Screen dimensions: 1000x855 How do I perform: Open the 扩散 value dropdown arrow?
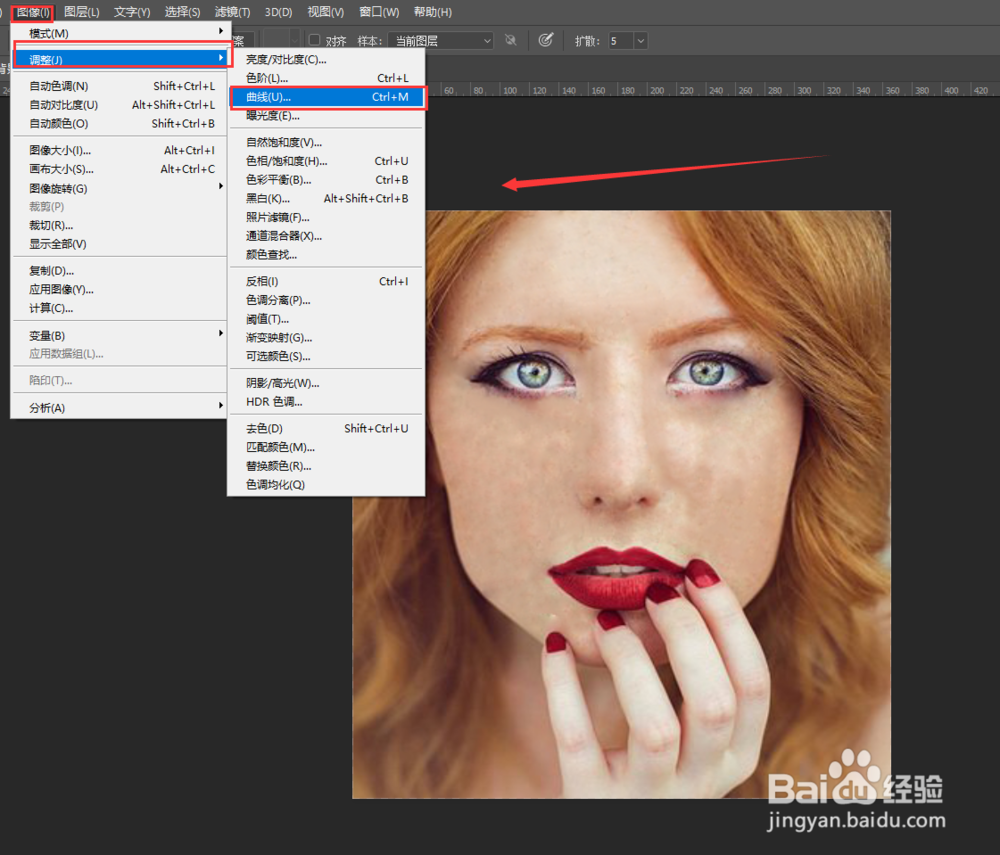pyautogui.click(x=641, y=41)
